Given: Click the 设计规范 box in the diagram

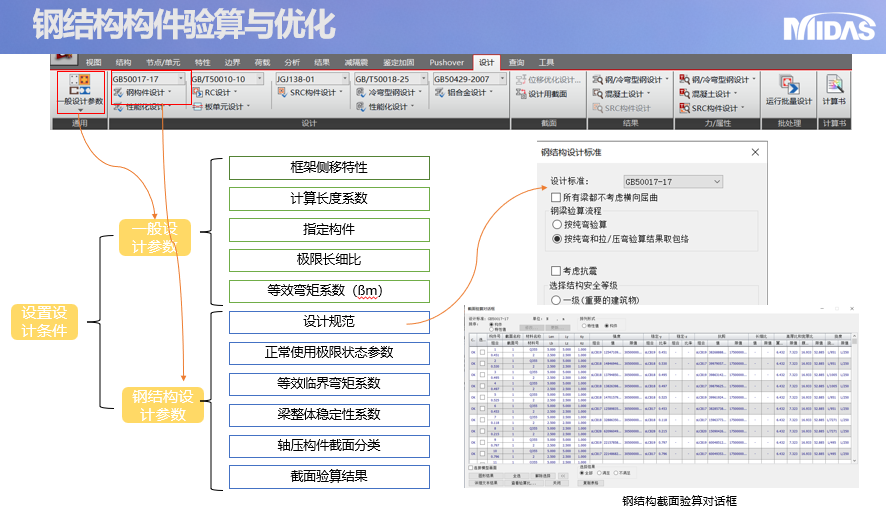Looking at the screenshot, I should point(329,322).
